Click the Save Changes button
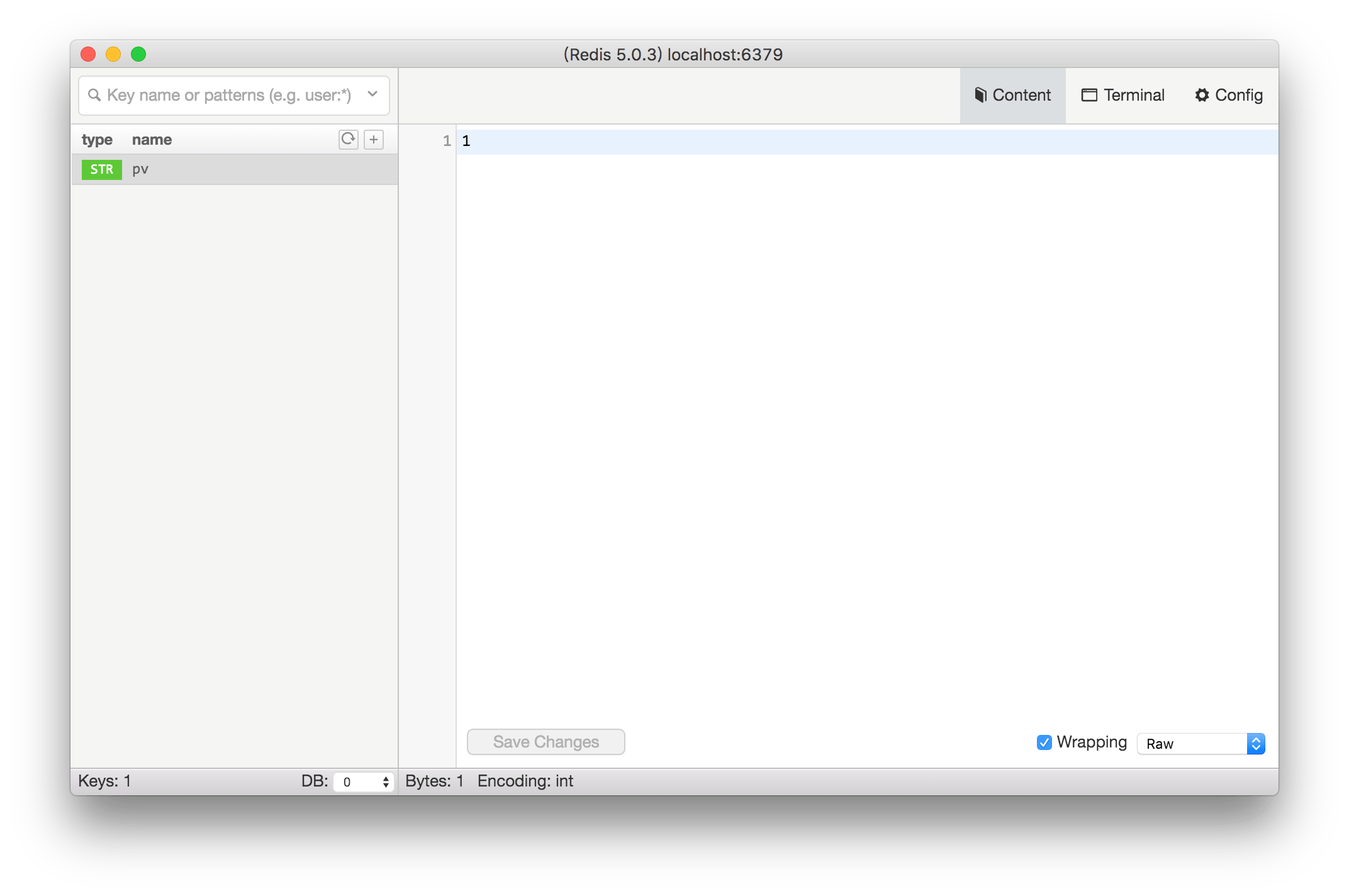This screenshot has height=896, width=1349. (x=546, y=742)
